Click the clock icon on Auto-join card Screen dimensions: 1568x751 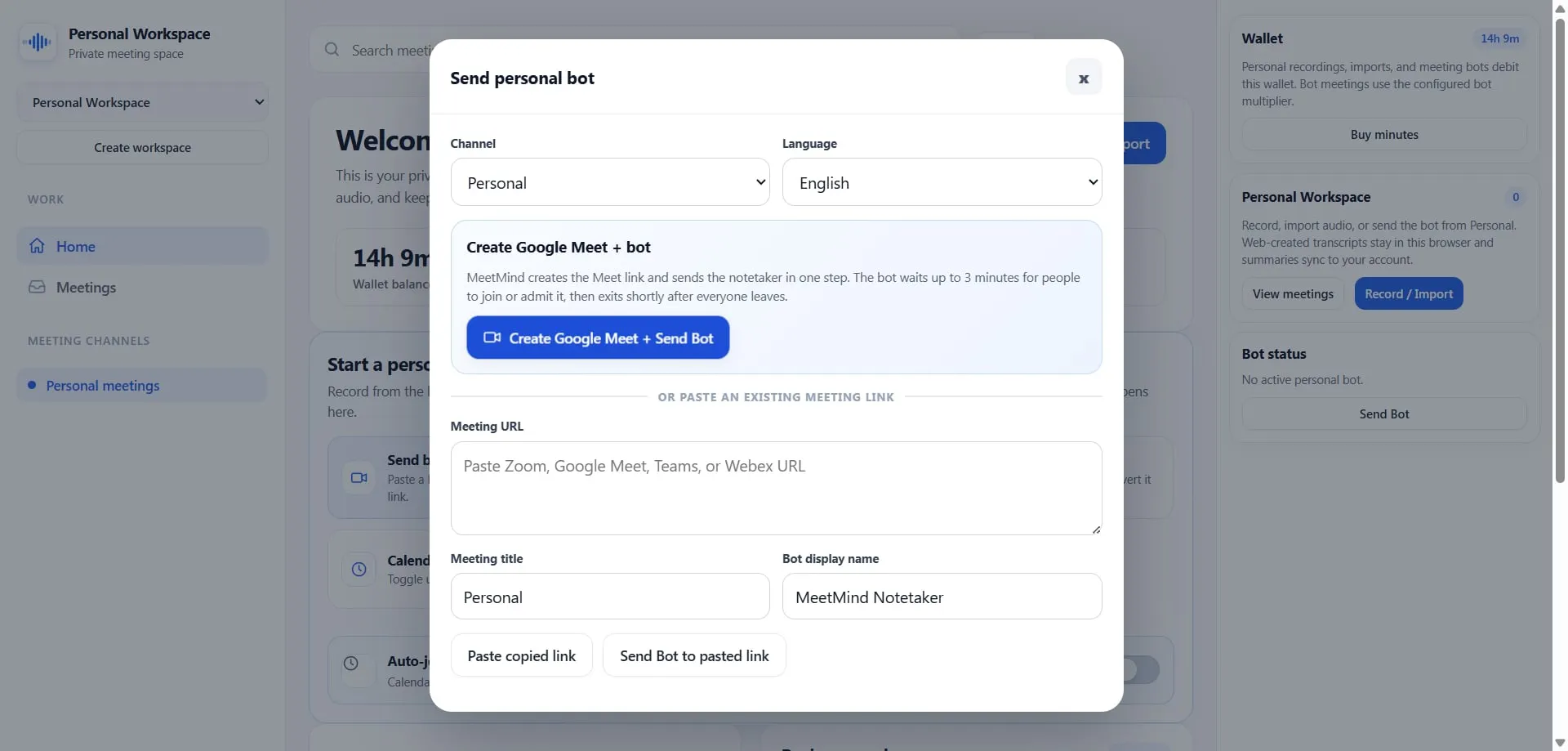(x=351, y=664)
